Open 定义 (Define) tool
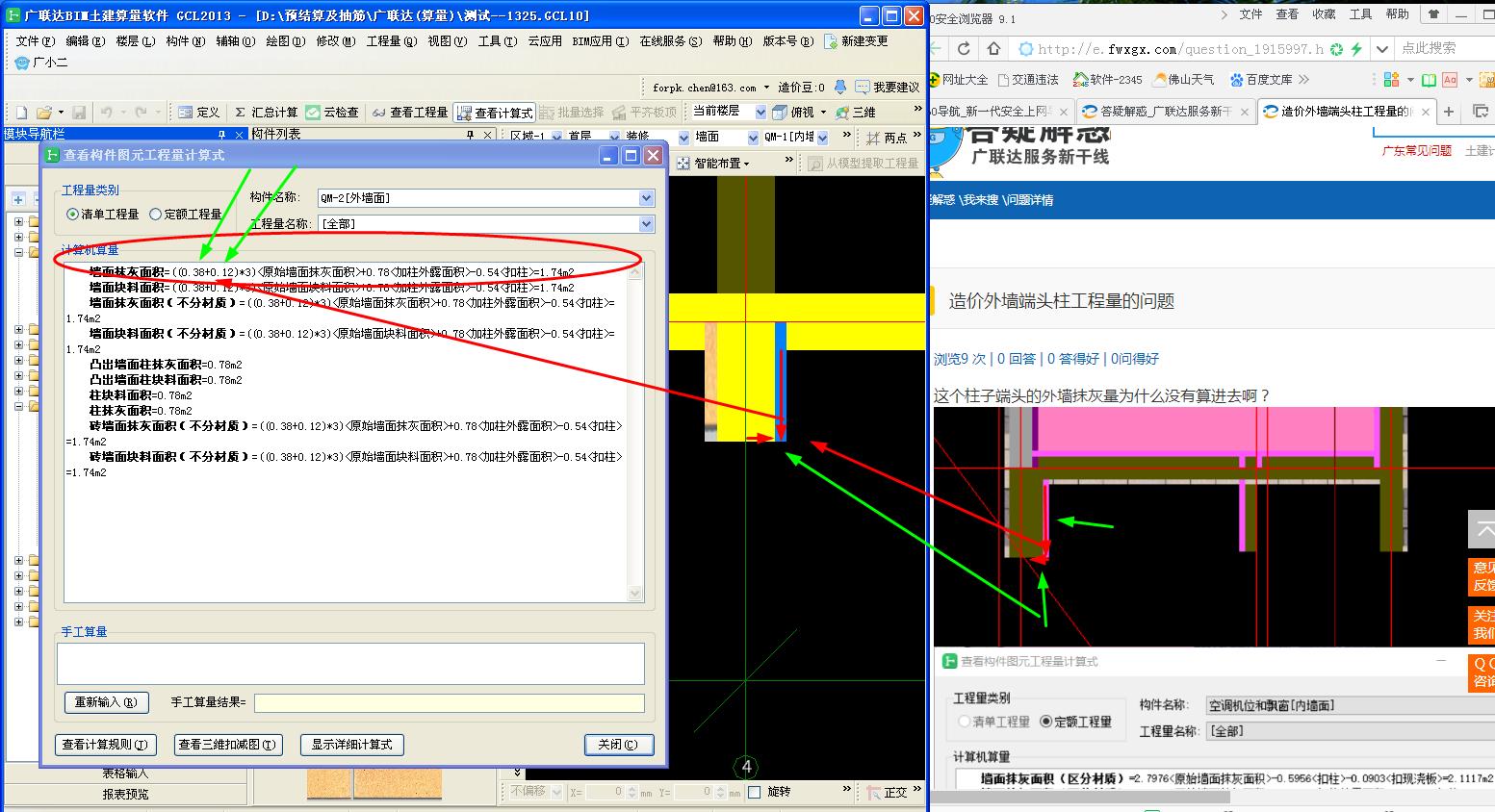This screenshot has height=812, width=1495. click(198, 113)
